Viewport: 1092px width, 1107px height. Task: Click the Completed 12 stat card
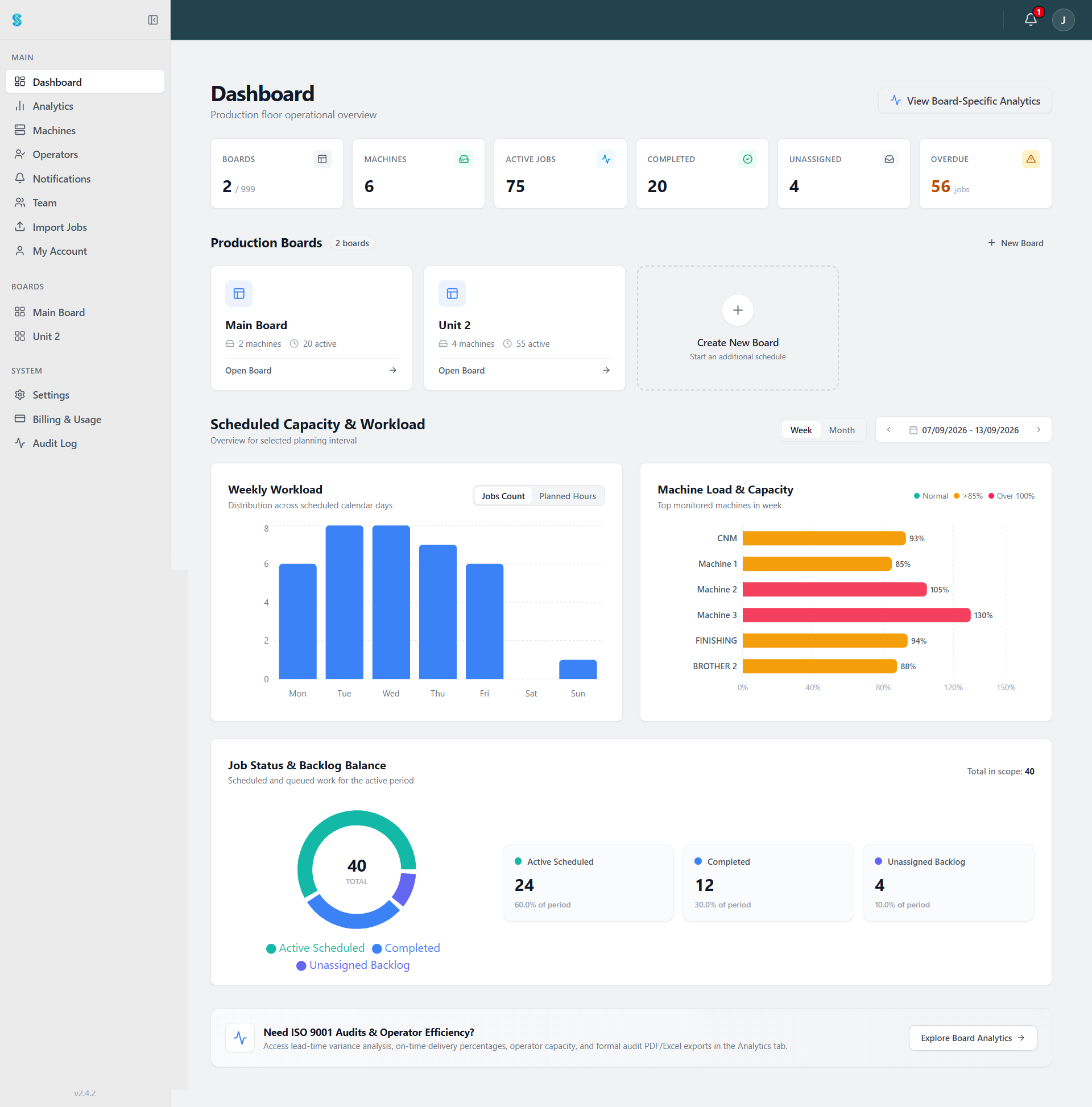768,883
